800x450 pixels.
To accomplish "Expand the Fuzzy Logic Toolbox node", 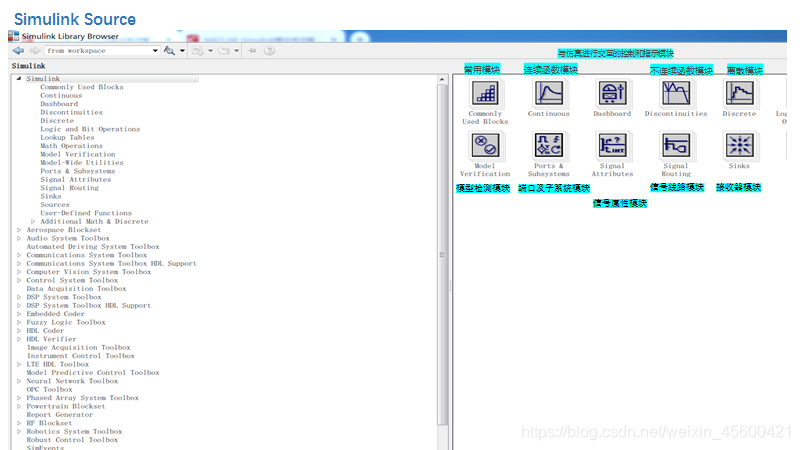I will (x=19, y=322).
